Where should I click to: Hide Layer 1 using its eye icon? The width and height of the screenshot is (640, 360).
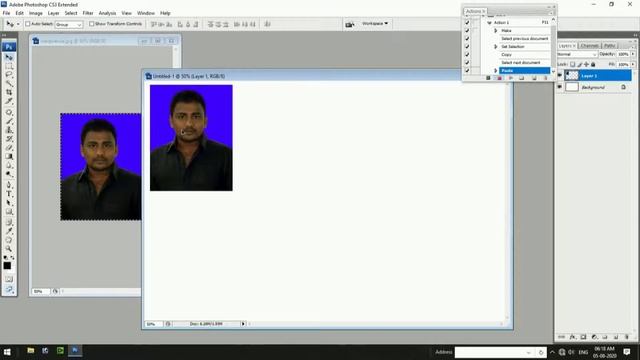click(560, 76)
